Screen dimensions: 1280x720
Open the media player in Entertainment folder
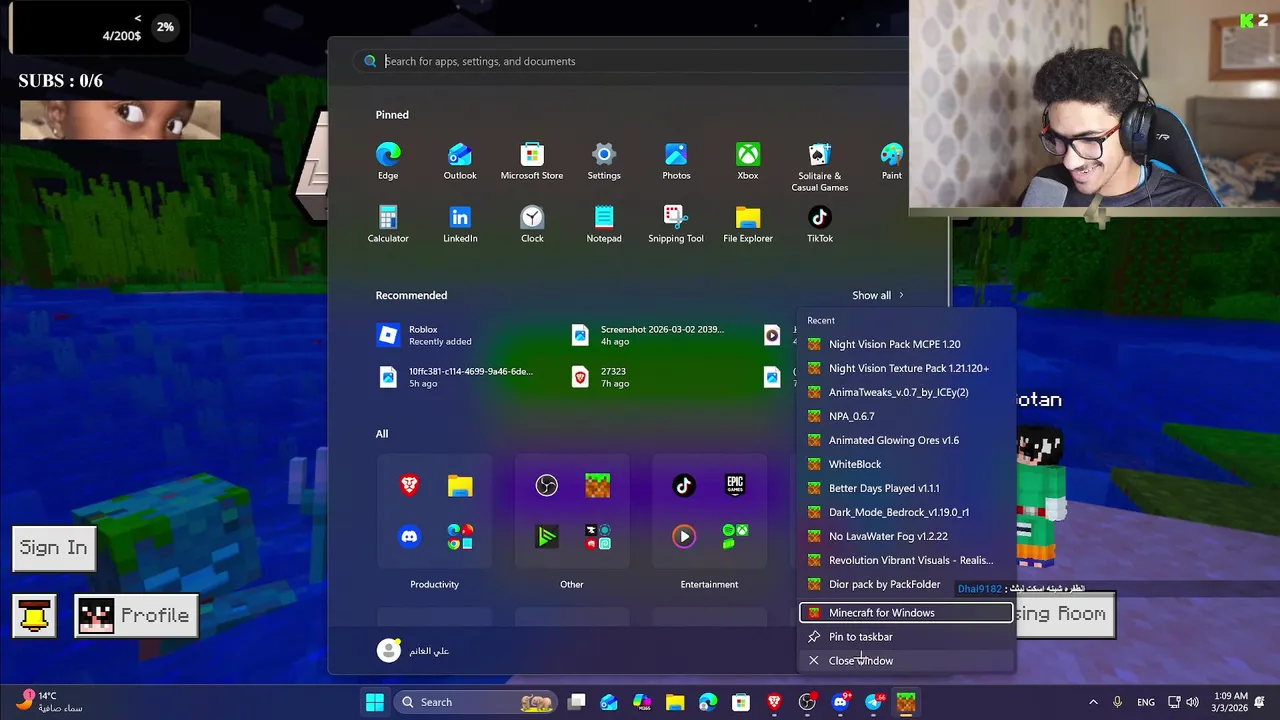tap(684, 537)
